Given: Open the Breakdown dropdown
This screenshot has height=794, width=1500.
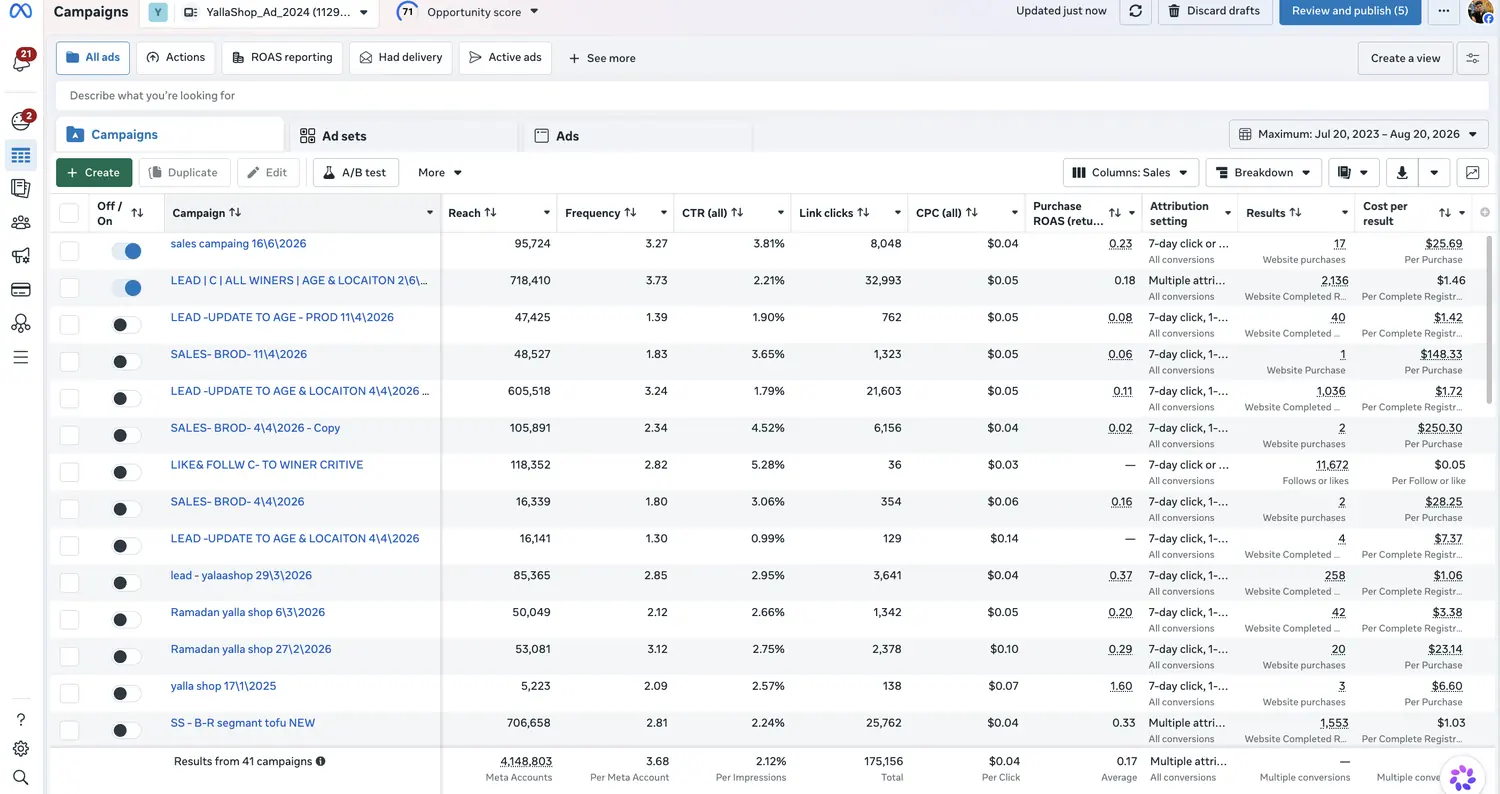Looking at the screenshot, I should (x=1264, y=172).
